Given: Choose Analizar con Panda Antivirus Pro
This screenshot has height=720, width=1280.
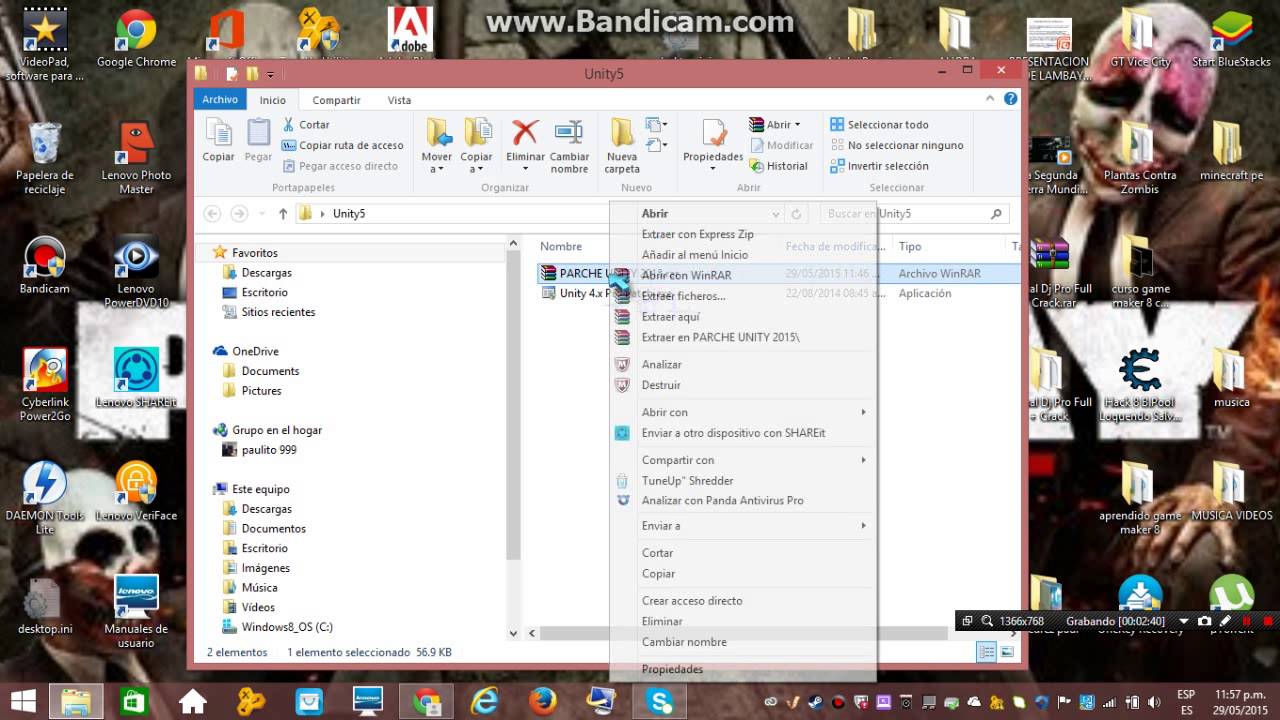Looking at the screenshot, I should pos(743,500).
